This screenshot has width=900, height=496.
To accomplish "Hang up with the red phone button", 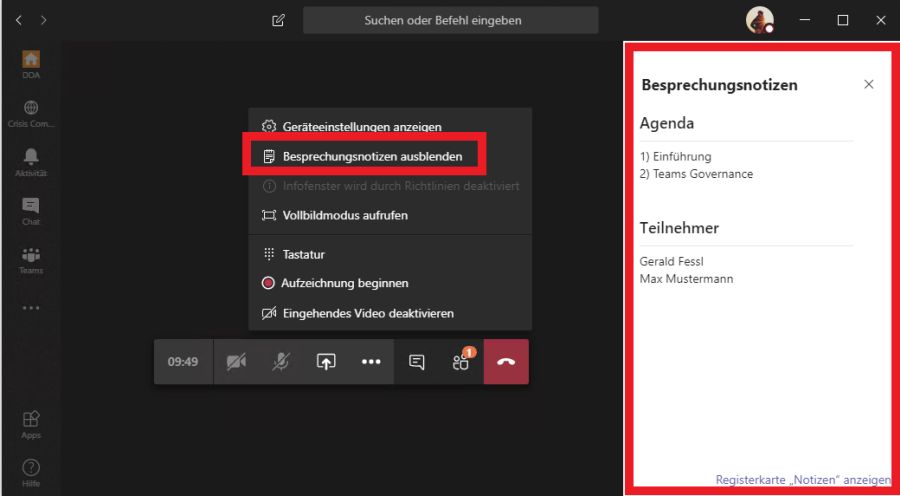I will pyautogui.click(x=506, y=362).
